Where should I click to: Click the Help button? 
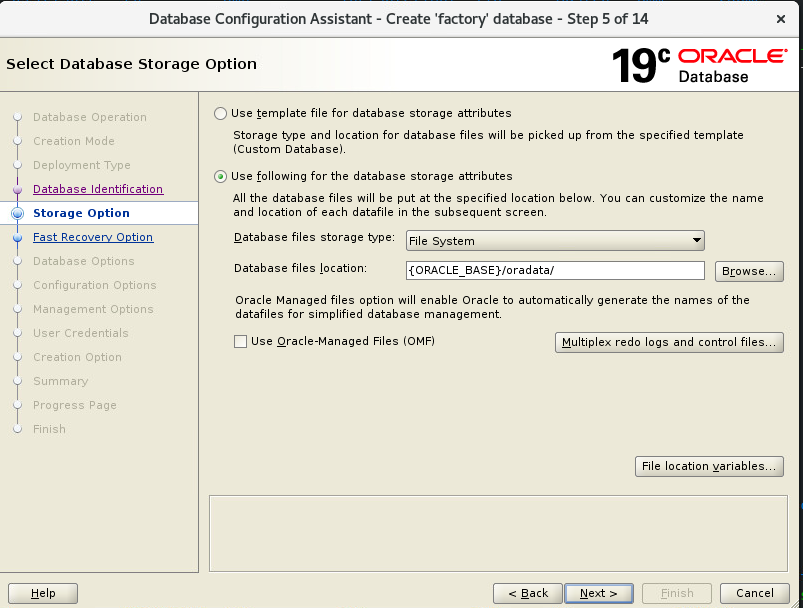[x=43, y=593]
